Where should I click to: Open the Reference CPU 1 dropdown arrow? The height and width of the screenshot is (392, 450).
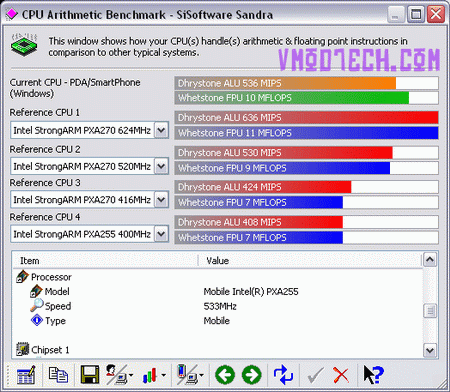pyautogui.click(x=161, y=130)
